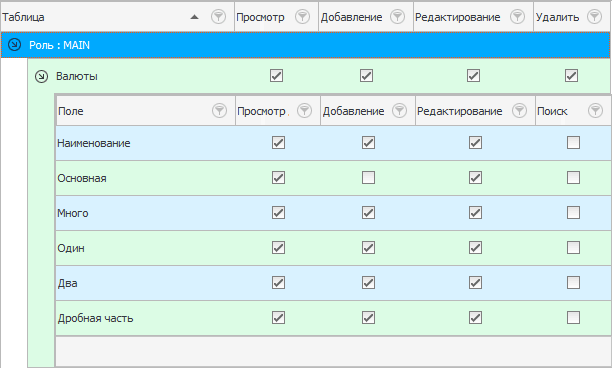Select the Много field name
The width and height of the screenshot is (612, 368).
point(73,213)
